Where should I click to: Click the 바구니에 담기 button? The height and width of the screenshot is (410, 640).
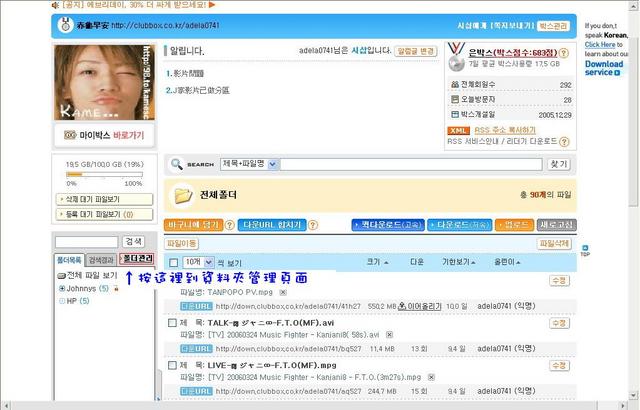click(x=193, y=225)
